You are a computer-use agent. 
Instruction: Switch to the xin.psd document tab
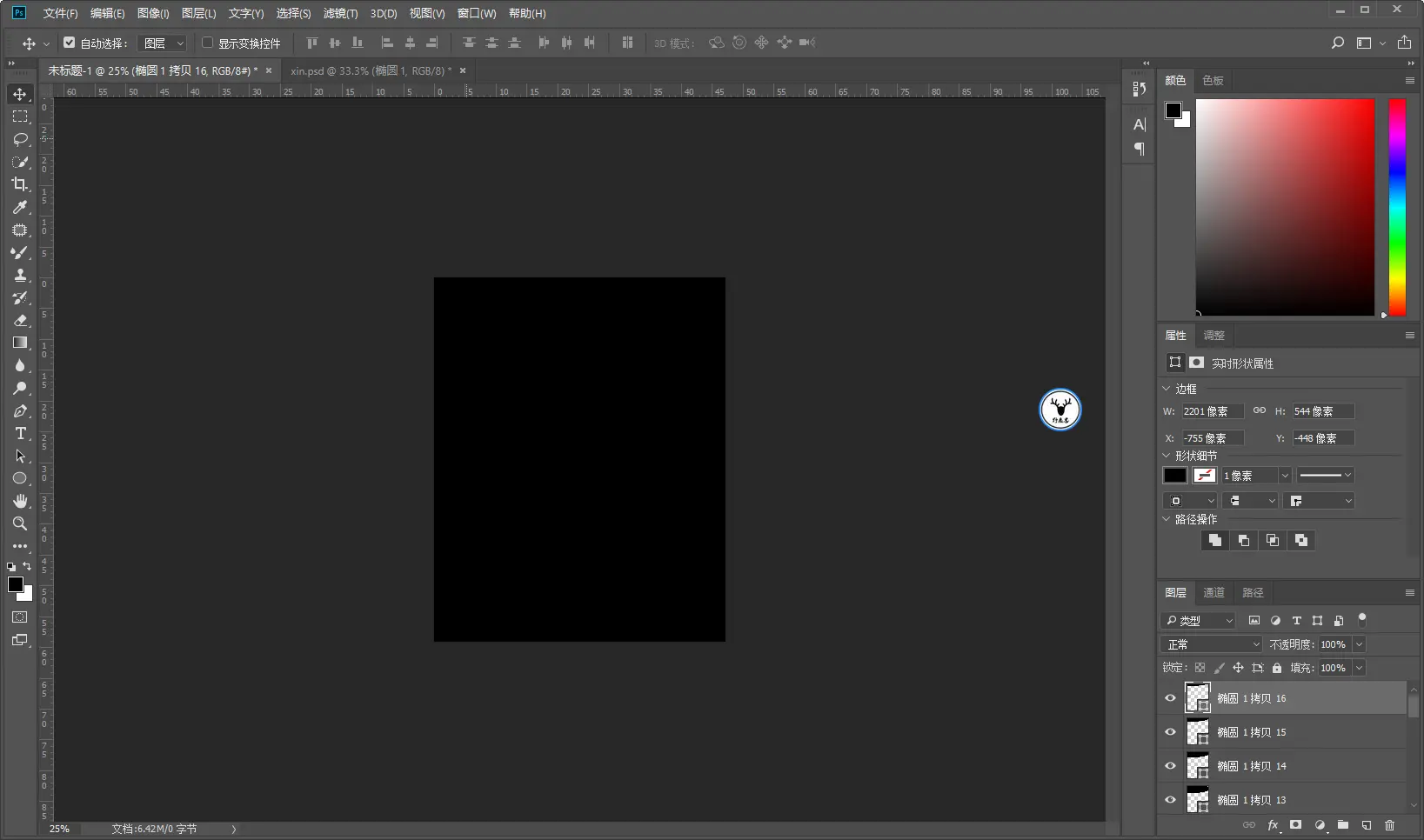point(371,70)
